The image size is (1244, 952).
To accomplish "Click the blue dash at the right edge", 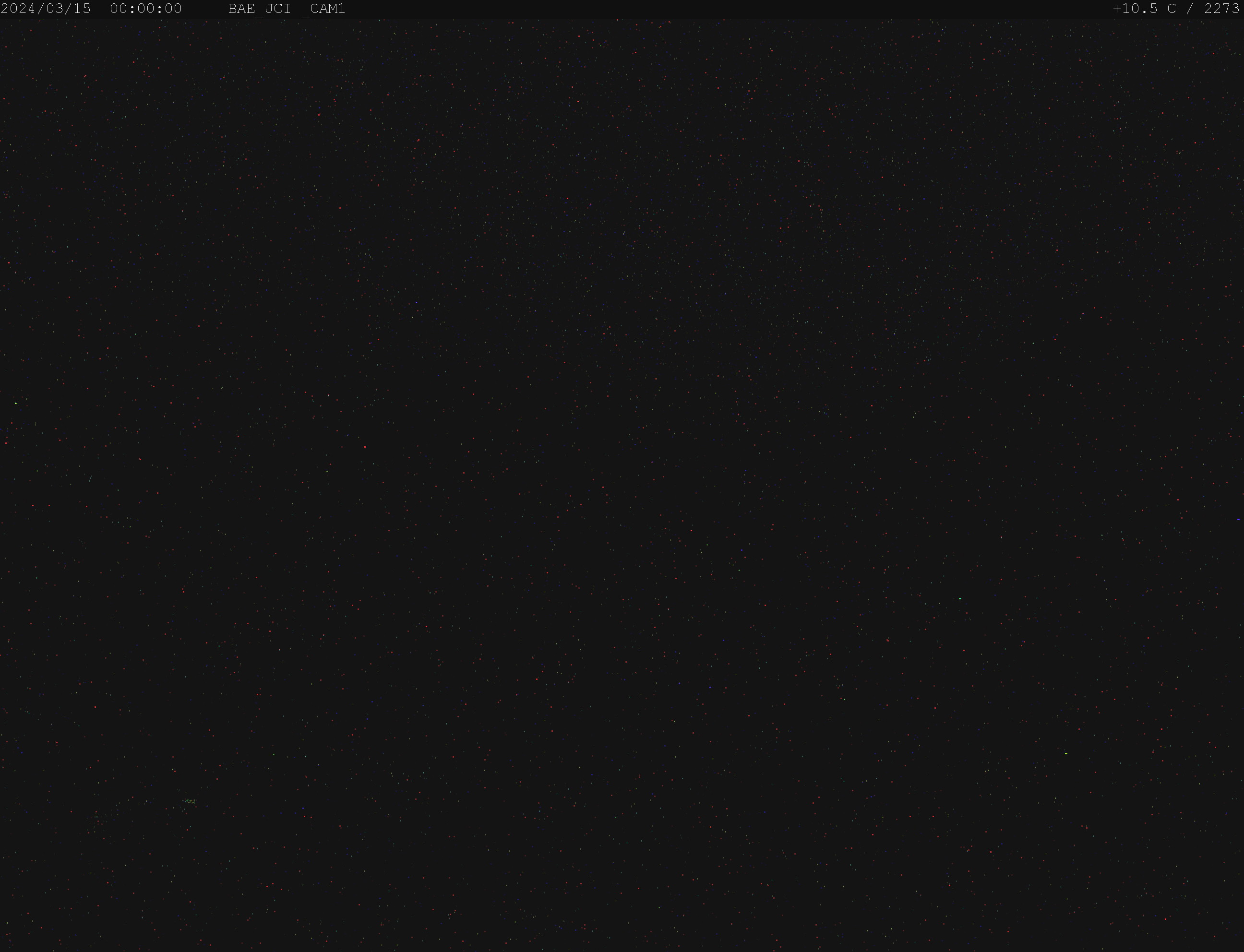I will pyautogui.click(x=1238, y=519).
